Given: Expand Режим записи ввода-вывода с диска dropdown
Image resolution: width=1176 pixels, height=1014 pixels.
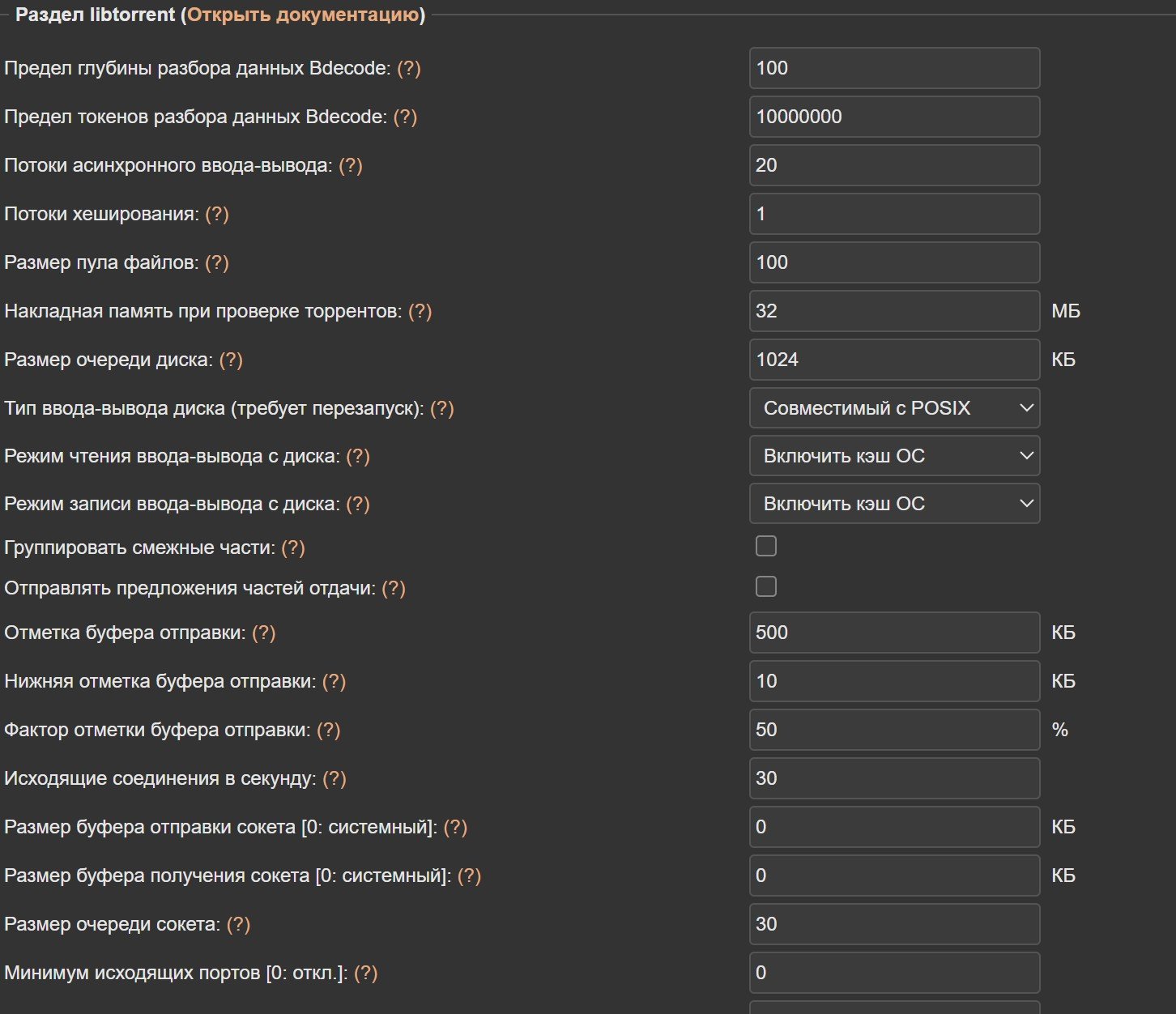Looking at the screenshot, I should pyautogui.click(x=895, y=504).
